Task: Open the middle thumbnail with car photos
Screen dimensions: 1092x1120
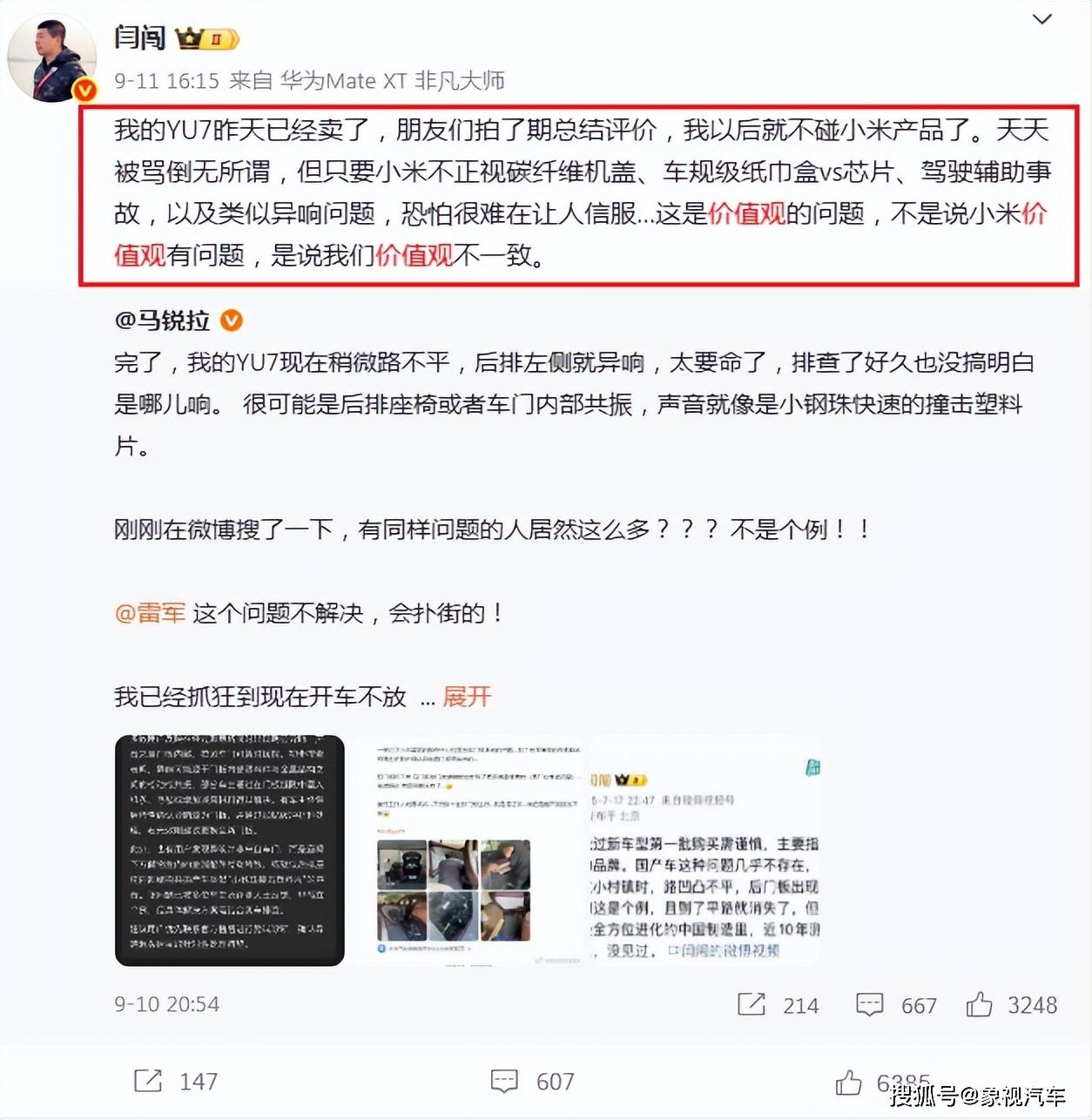Action: point(467,851)
